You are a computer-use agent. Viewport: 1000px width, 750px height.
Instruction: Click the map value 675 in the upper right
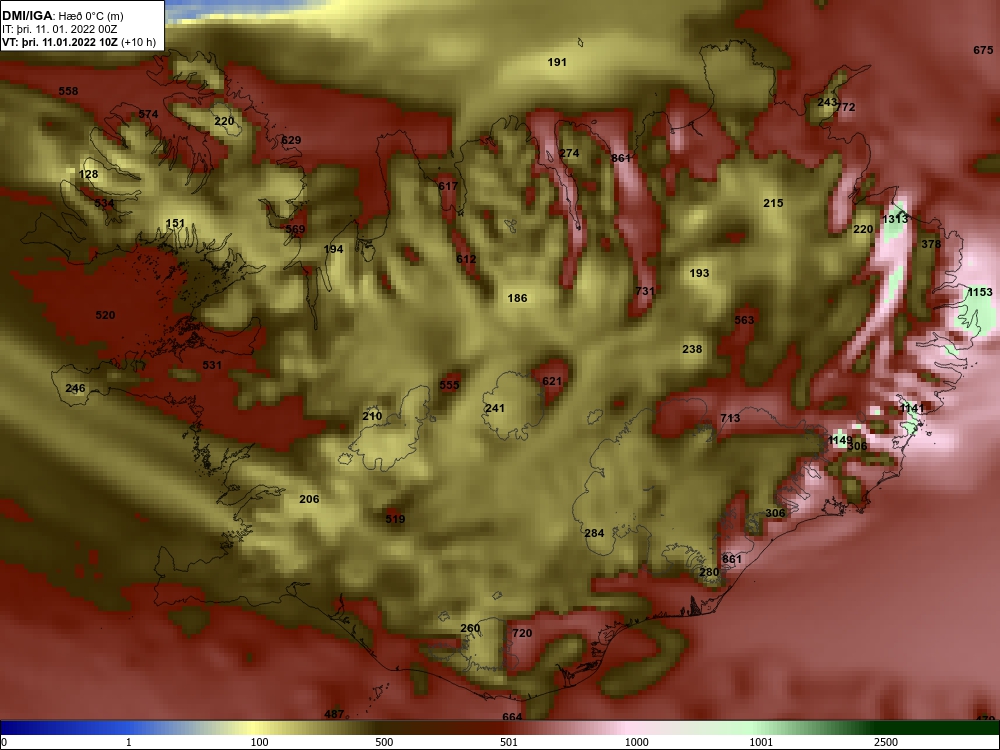coord(983,50)
